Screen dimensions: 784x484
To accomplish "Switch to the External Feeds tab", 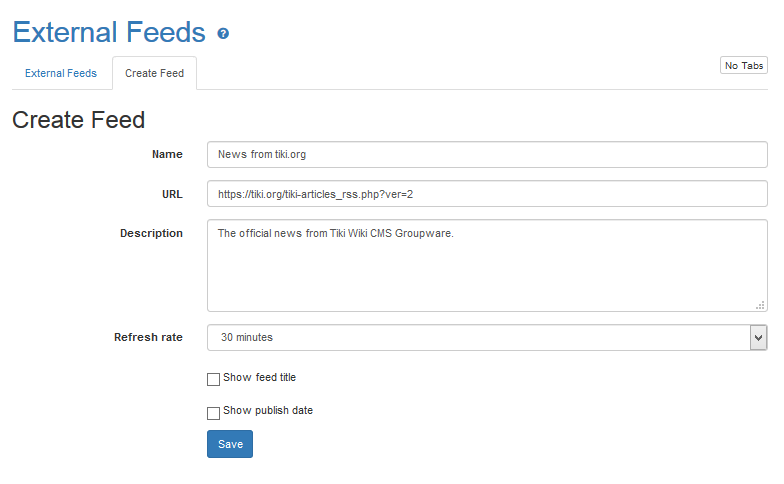I will tap(61, 73).
